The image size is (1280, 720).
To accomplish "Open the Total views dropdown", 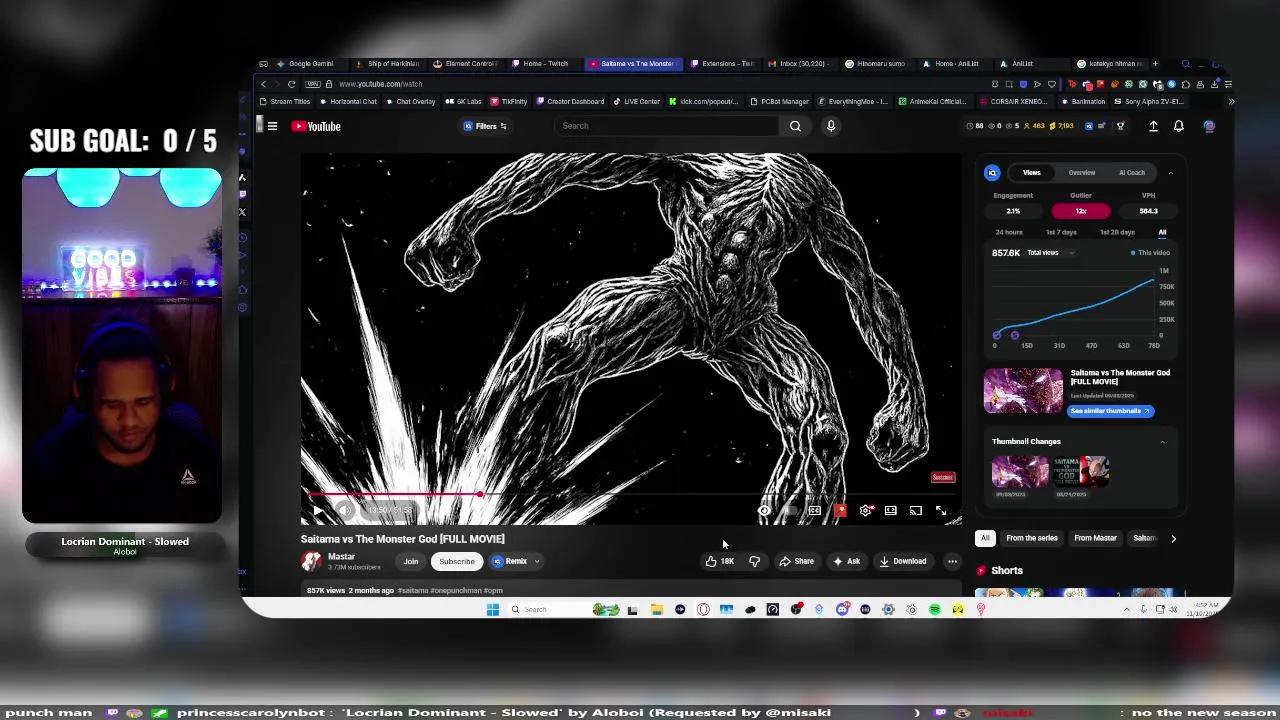I will coord(1051,253).
